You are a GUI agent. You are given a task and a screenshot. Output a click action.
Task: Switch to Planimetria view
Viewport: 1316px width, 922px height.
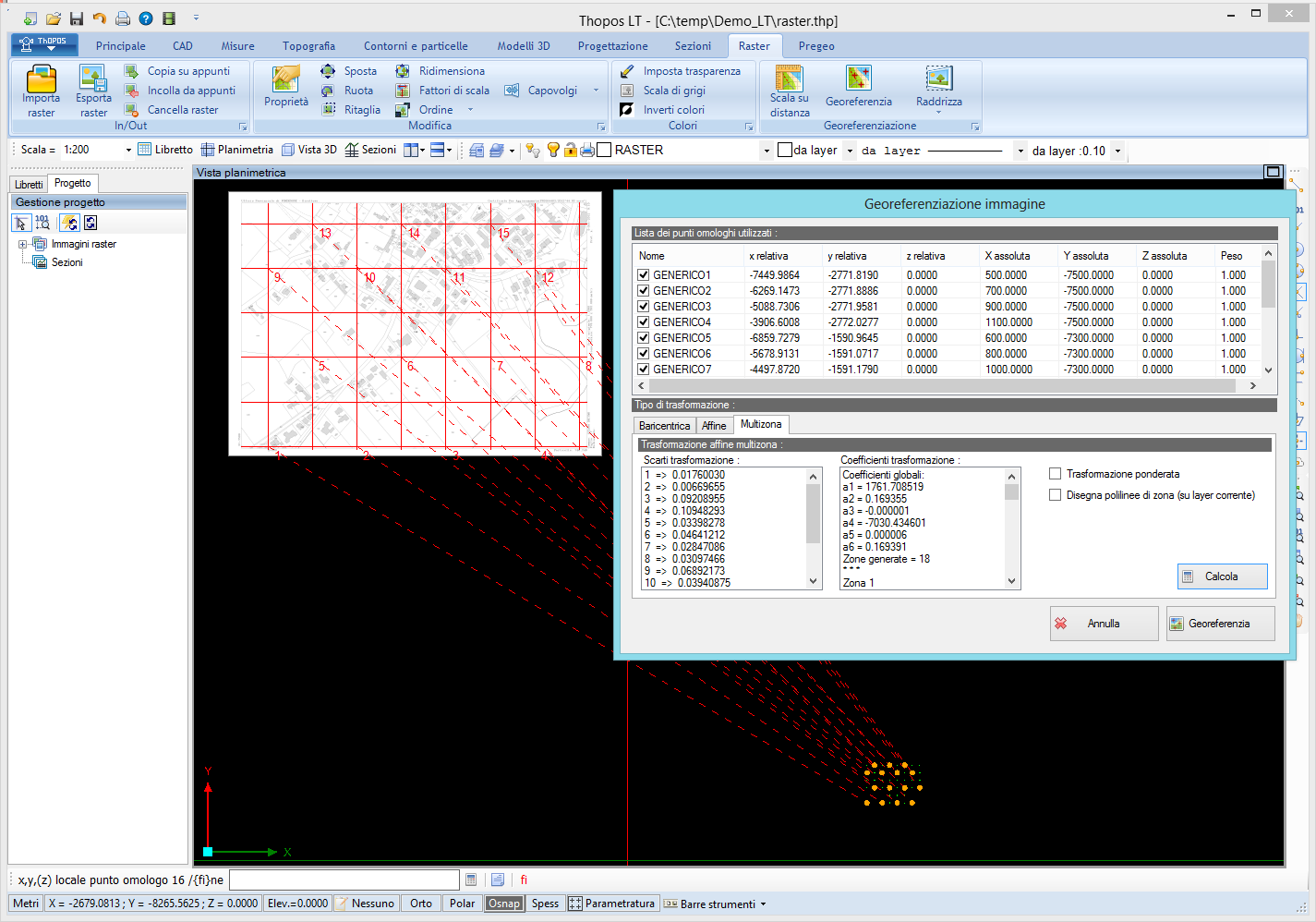pyautogui.click(x=237, y=150)
